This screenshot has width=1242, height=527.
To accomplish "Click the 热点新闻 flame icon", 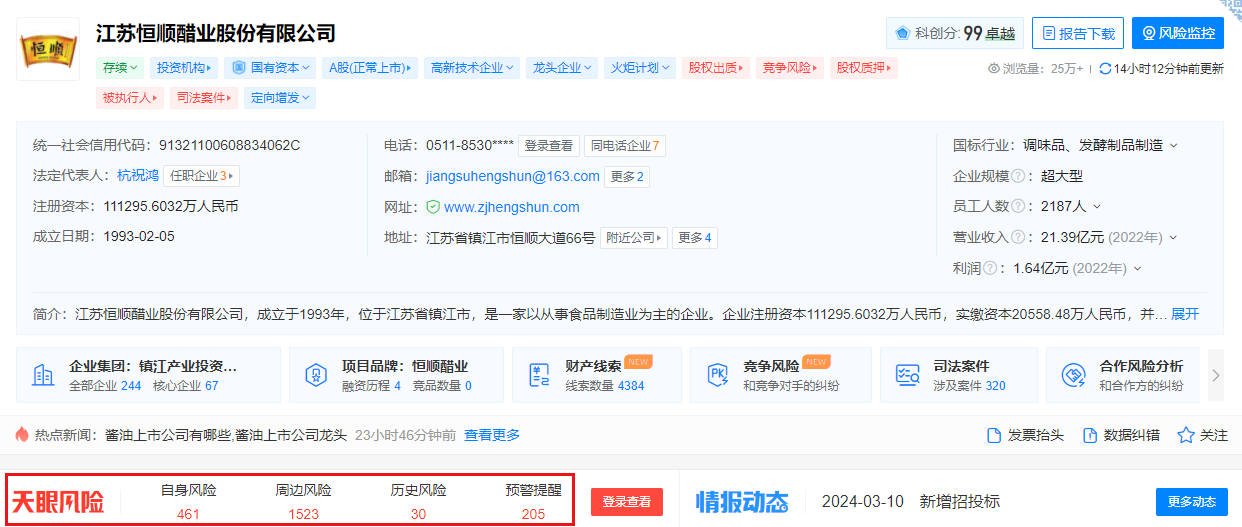I will point(22,435).
